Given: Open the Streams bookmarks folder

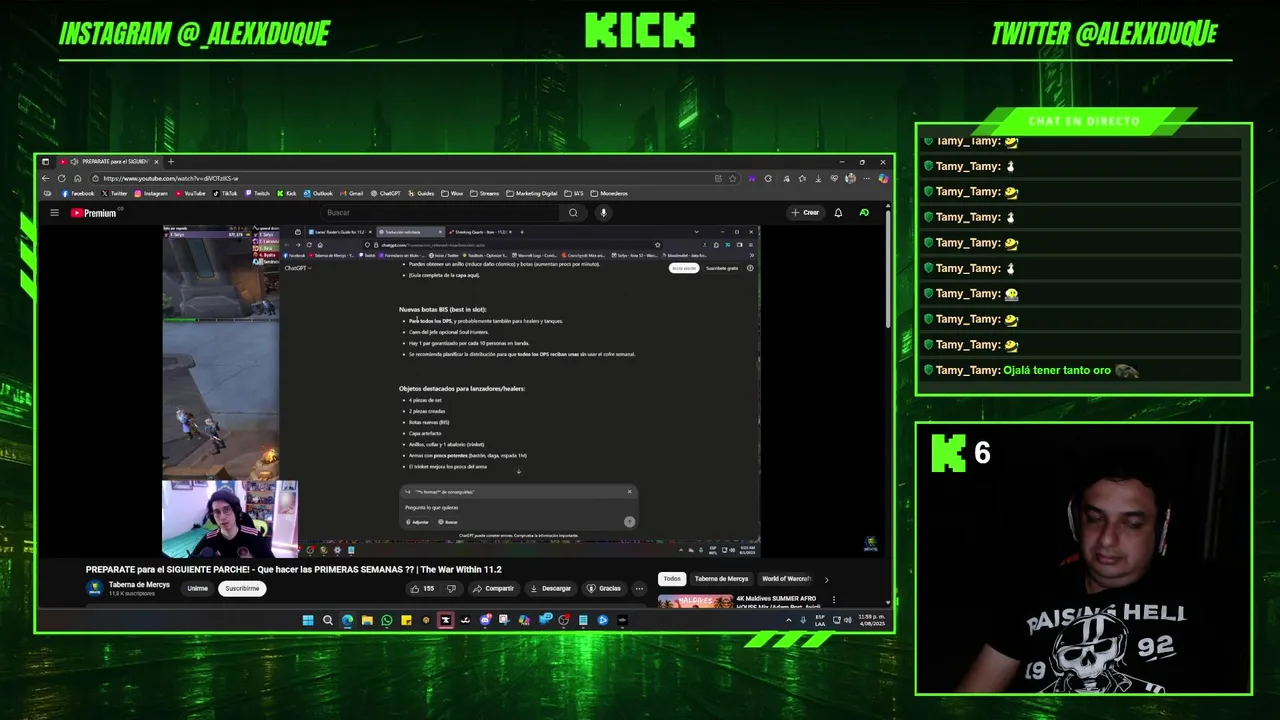Looking at the screenshot, I should pyautogui.click(x=485, y=193).
